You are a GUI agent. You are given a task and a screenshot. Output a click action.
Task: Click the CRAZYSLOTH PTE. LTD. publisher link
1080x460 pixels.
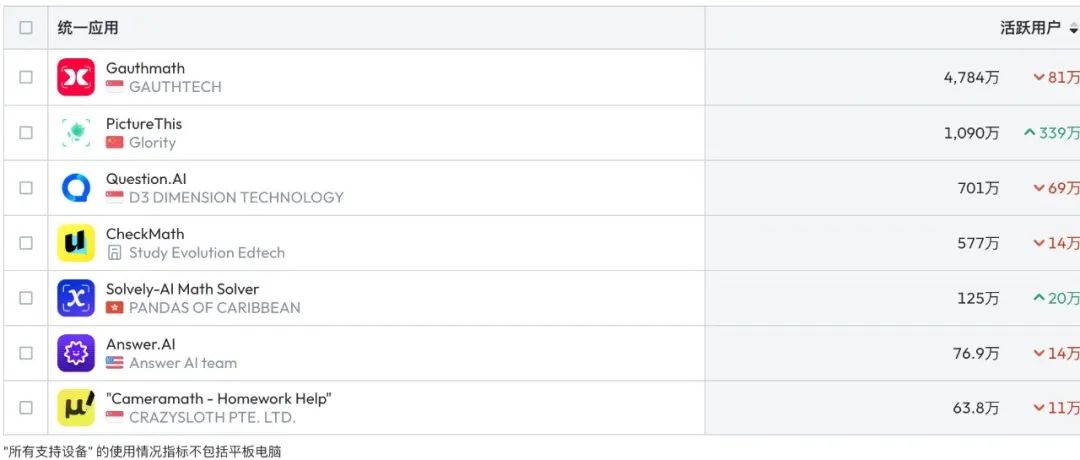click(x=212, y=417)
